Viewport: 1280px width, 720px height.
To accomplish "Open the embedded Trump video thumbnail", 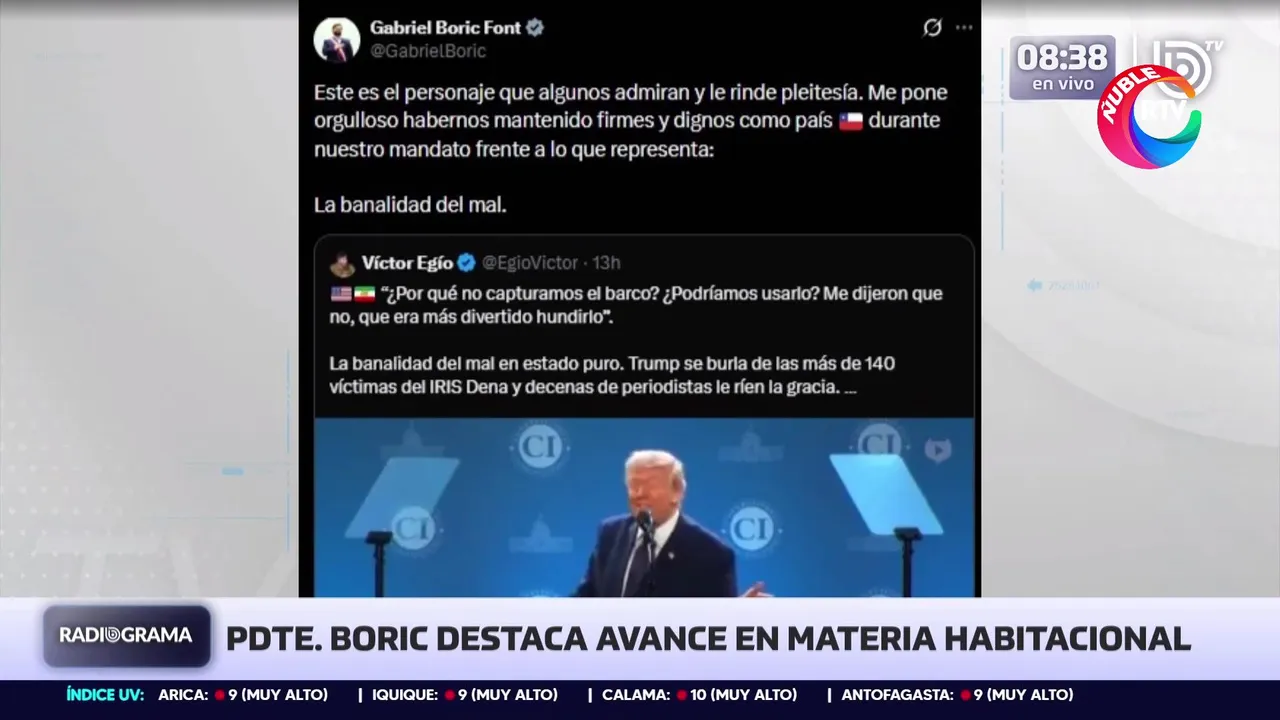I will click(644, 508).
